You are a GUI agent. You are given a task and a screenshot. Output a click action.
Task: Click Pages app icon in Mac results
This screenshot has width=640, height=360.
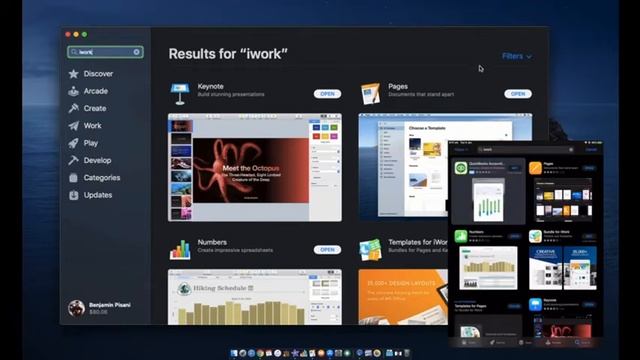pos(371,93)
